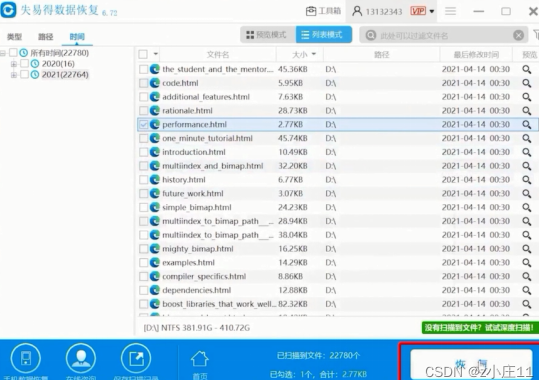The width and height of the screenshot is (539, 380).
Task: Open the VIP account dropdown arrow
Action: pyautogui.click(x=432, y=11)
